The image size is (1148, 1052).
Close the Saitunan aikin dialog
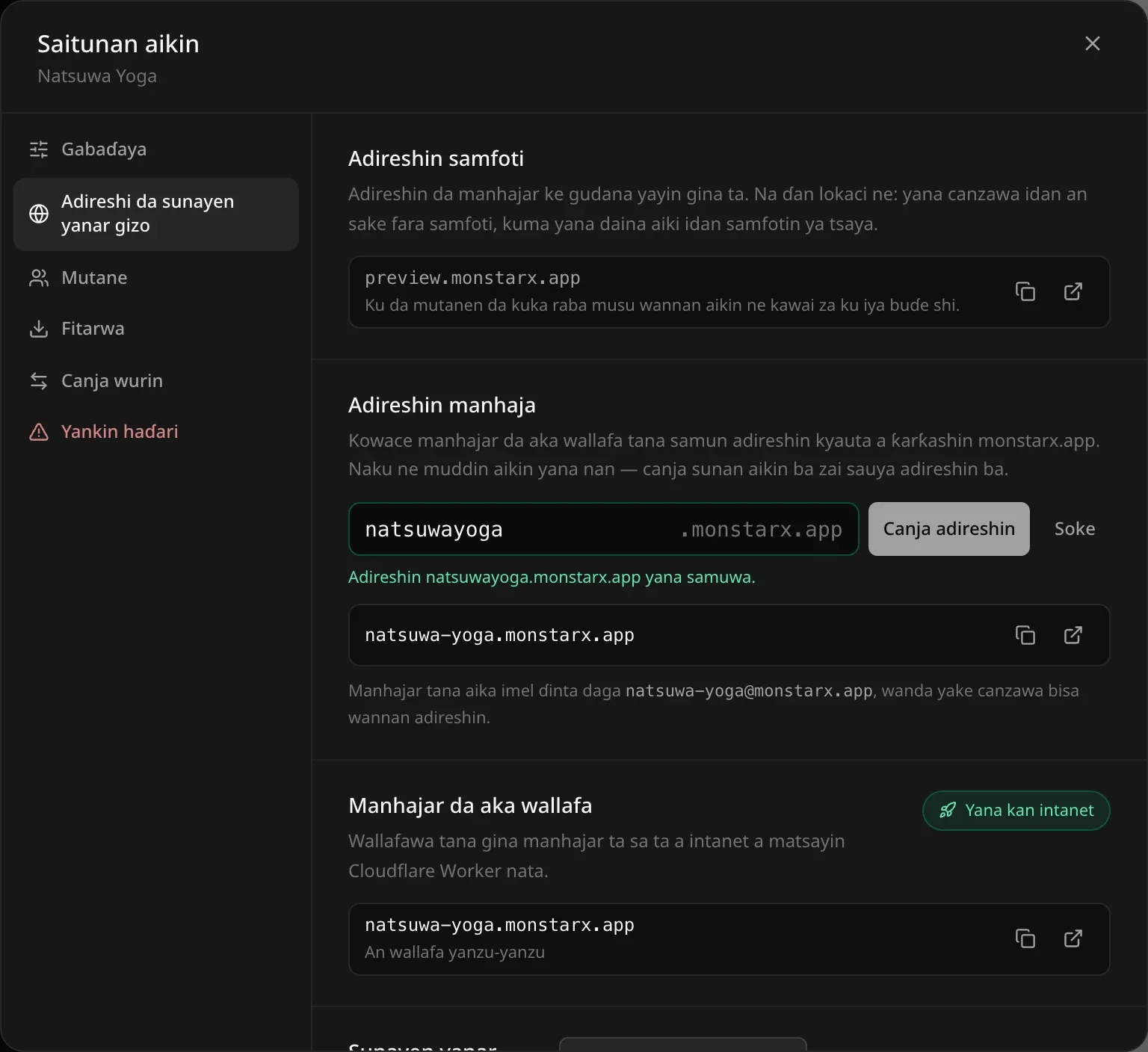tap(1093, 43)
